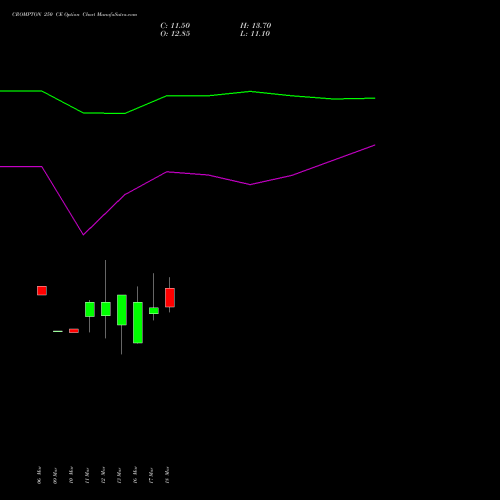
Task: Click the open value 'O: 12.85'
Action: click(175, 34)
